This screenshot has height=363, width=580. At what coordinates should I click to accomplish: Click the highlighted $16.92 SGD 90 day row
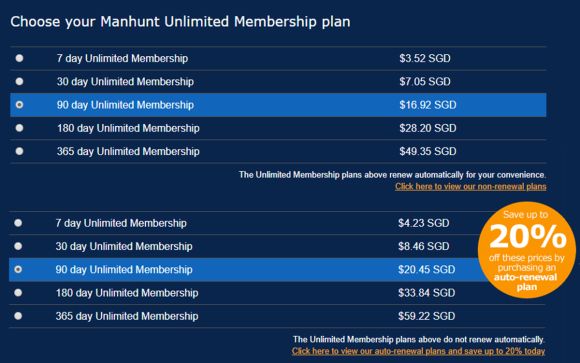click(x=278, y=105)
